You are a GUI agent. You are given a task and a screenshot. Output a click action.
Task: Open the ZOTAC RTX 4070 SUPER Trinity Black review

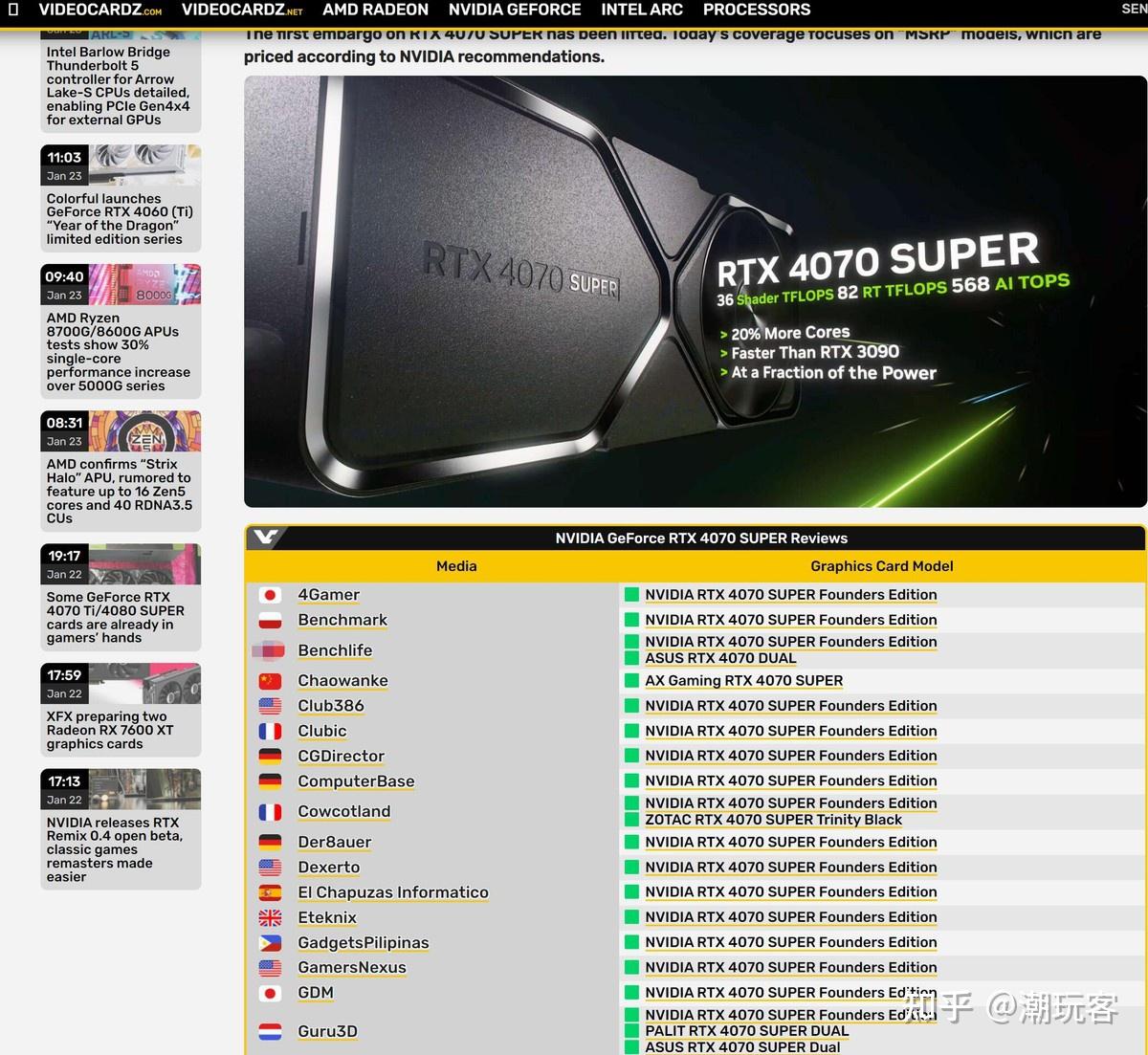click(x=773, y=820)
